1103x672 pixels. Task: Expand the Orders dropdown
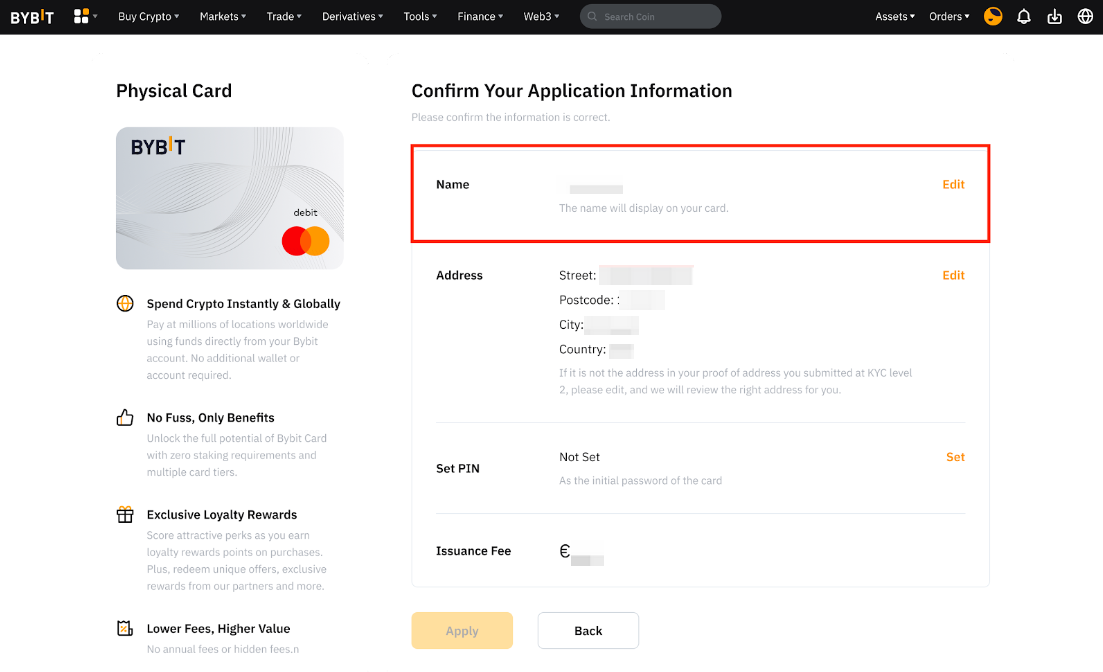pos(949,16)
